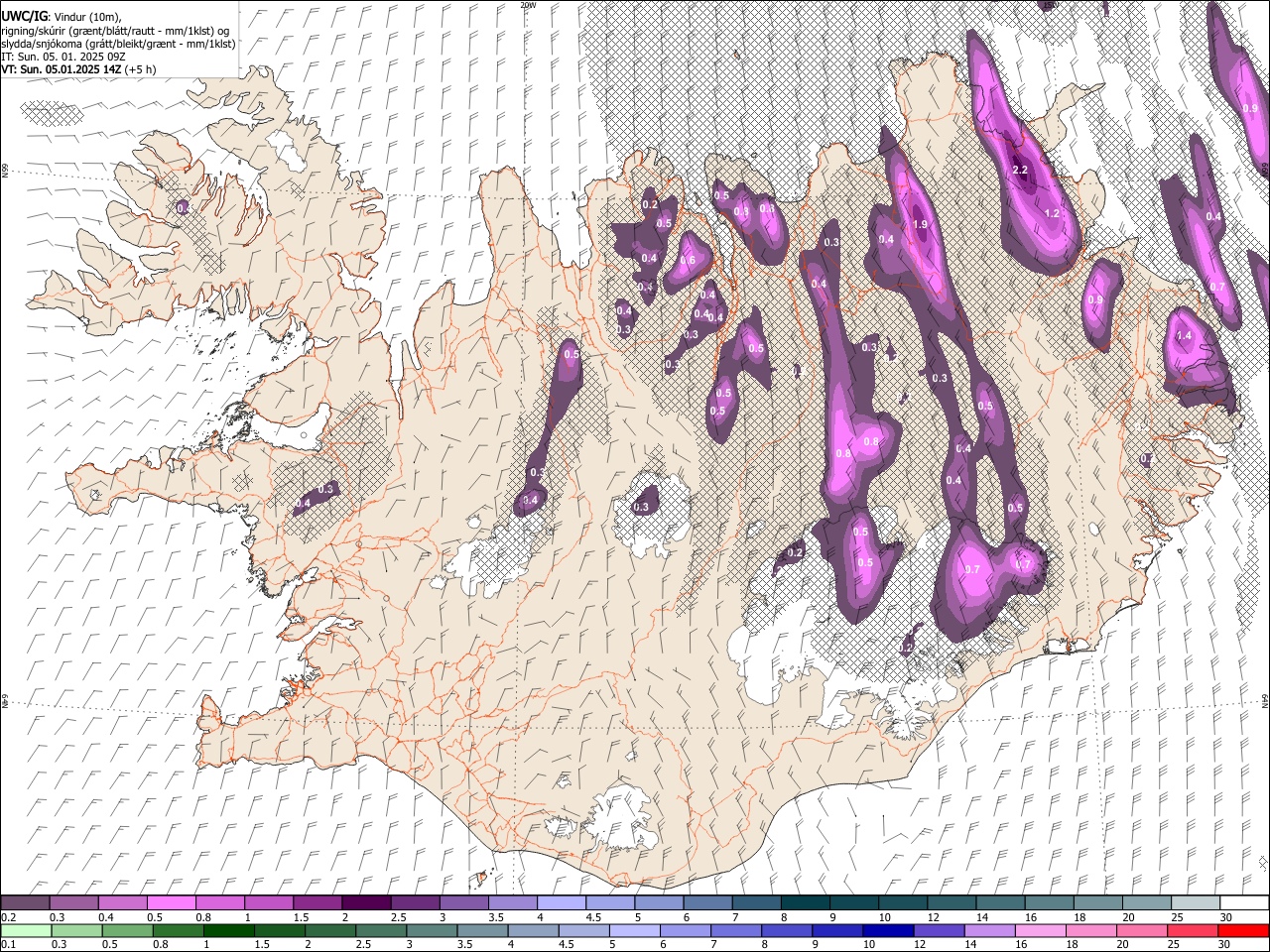The height and width of the screenshot is (952, 1270).
Task: Click the 0.6 snowfall value on the map
Action: 688,261
